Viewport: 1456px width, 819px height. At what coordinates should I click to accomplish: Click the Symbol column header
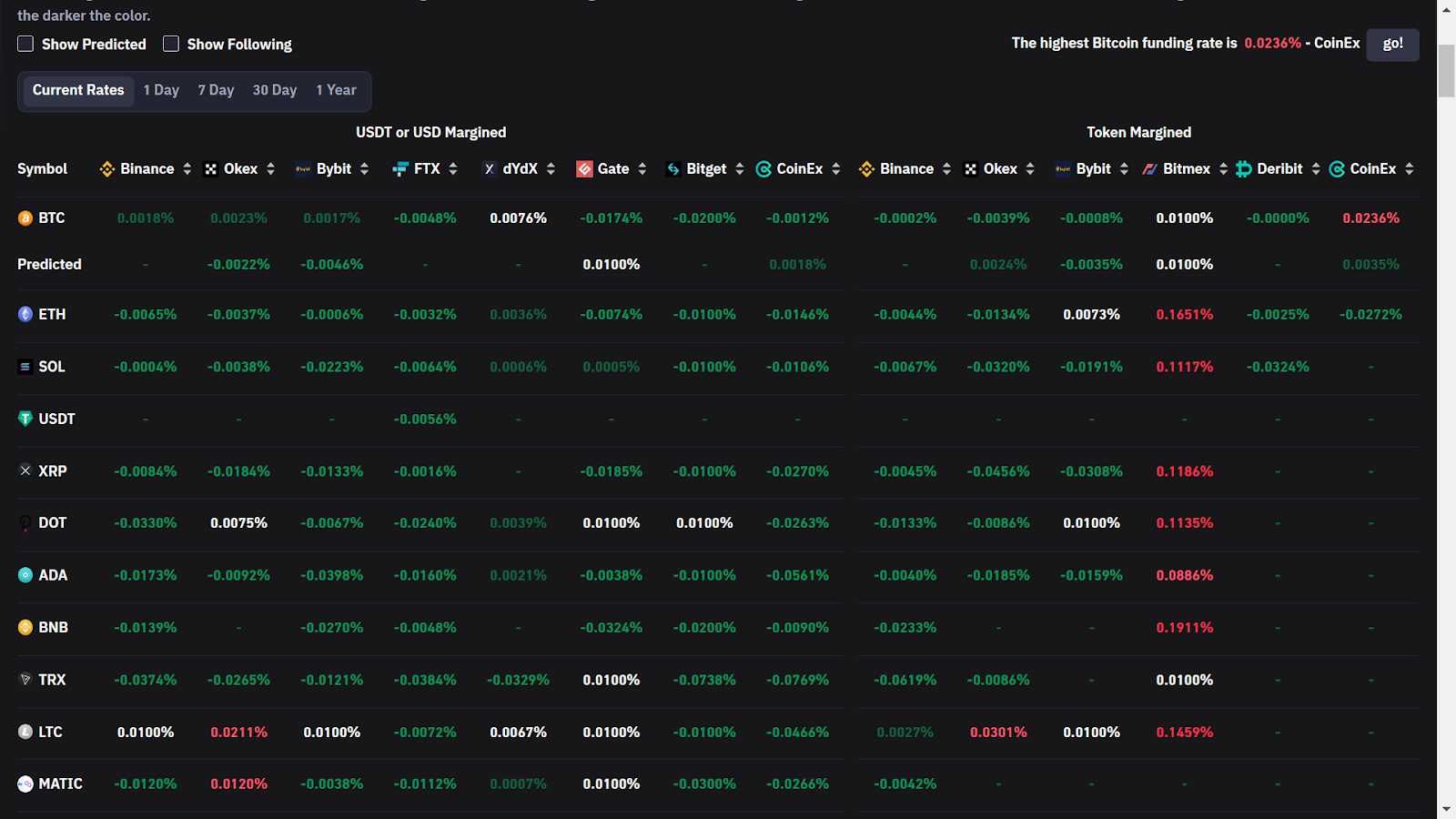click(42, 169)
